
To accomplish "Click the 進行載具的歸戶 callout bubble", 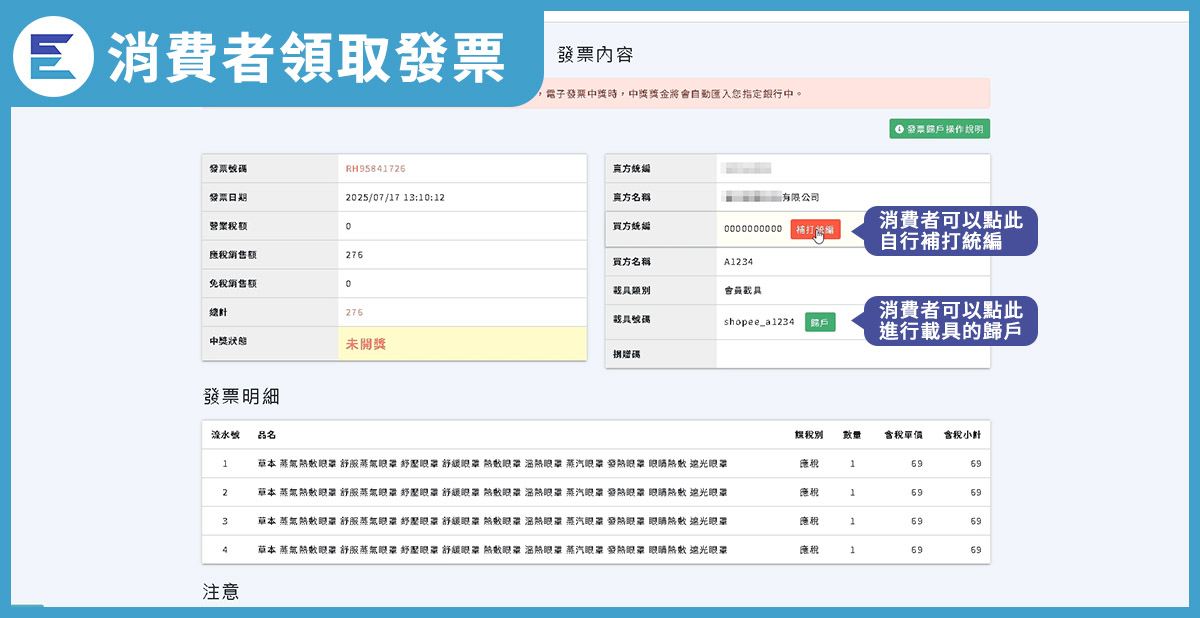I will (x=950, y=321).
